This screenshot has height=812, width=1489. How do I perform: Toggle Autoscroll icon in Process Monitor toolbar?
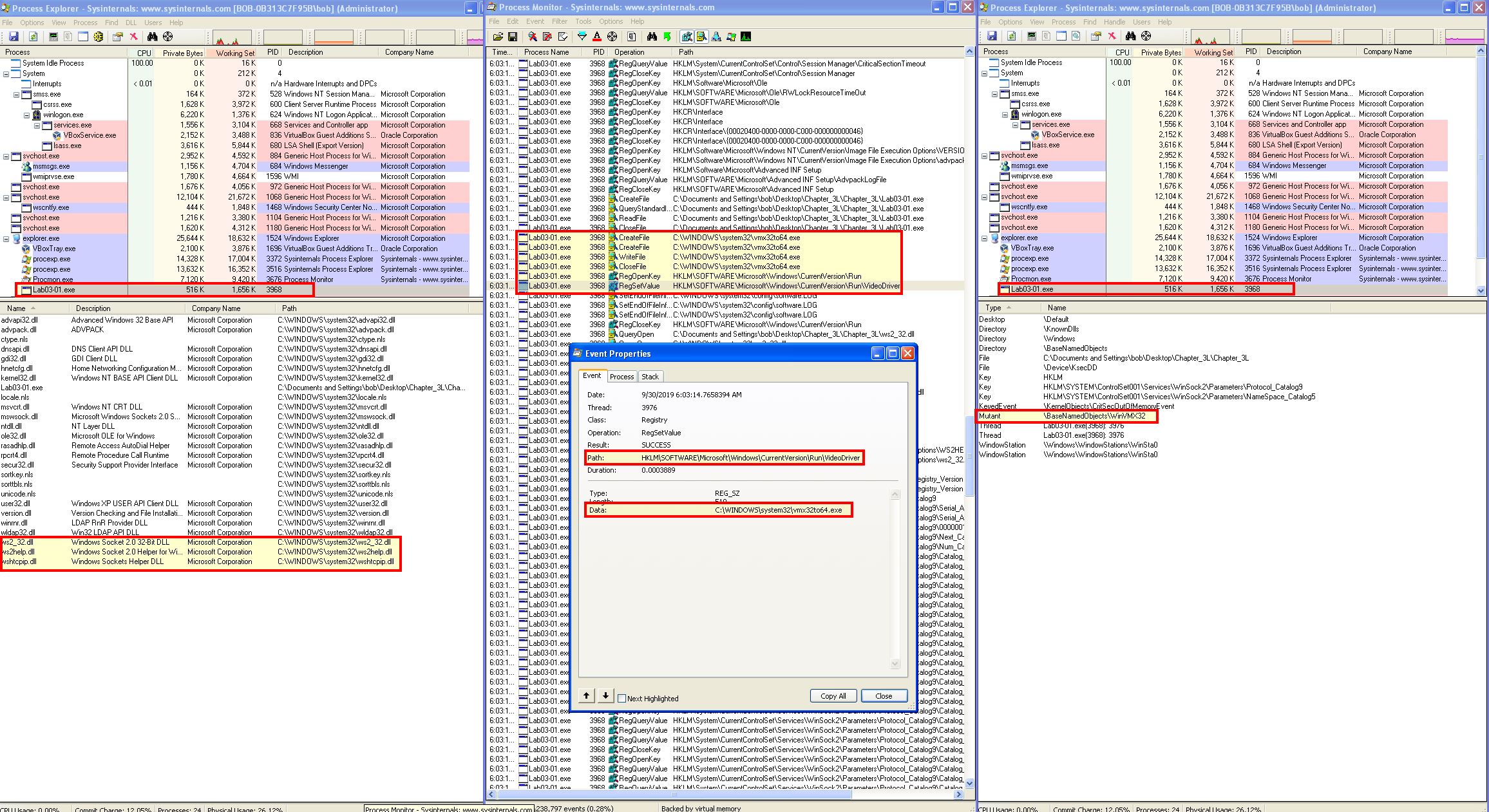(547, 37)
